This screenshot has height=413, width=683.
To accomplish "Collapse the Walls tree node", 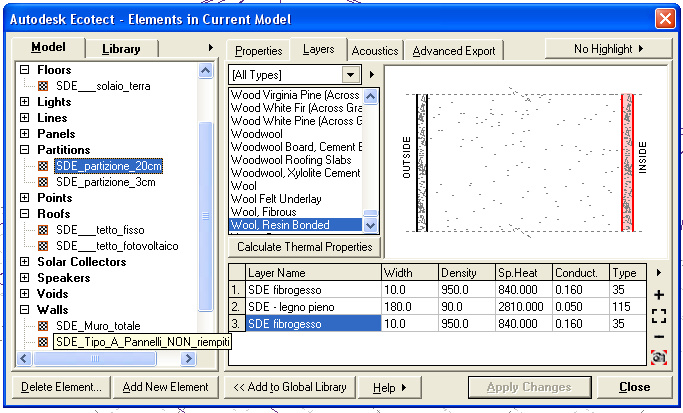I will click(25, 310).
